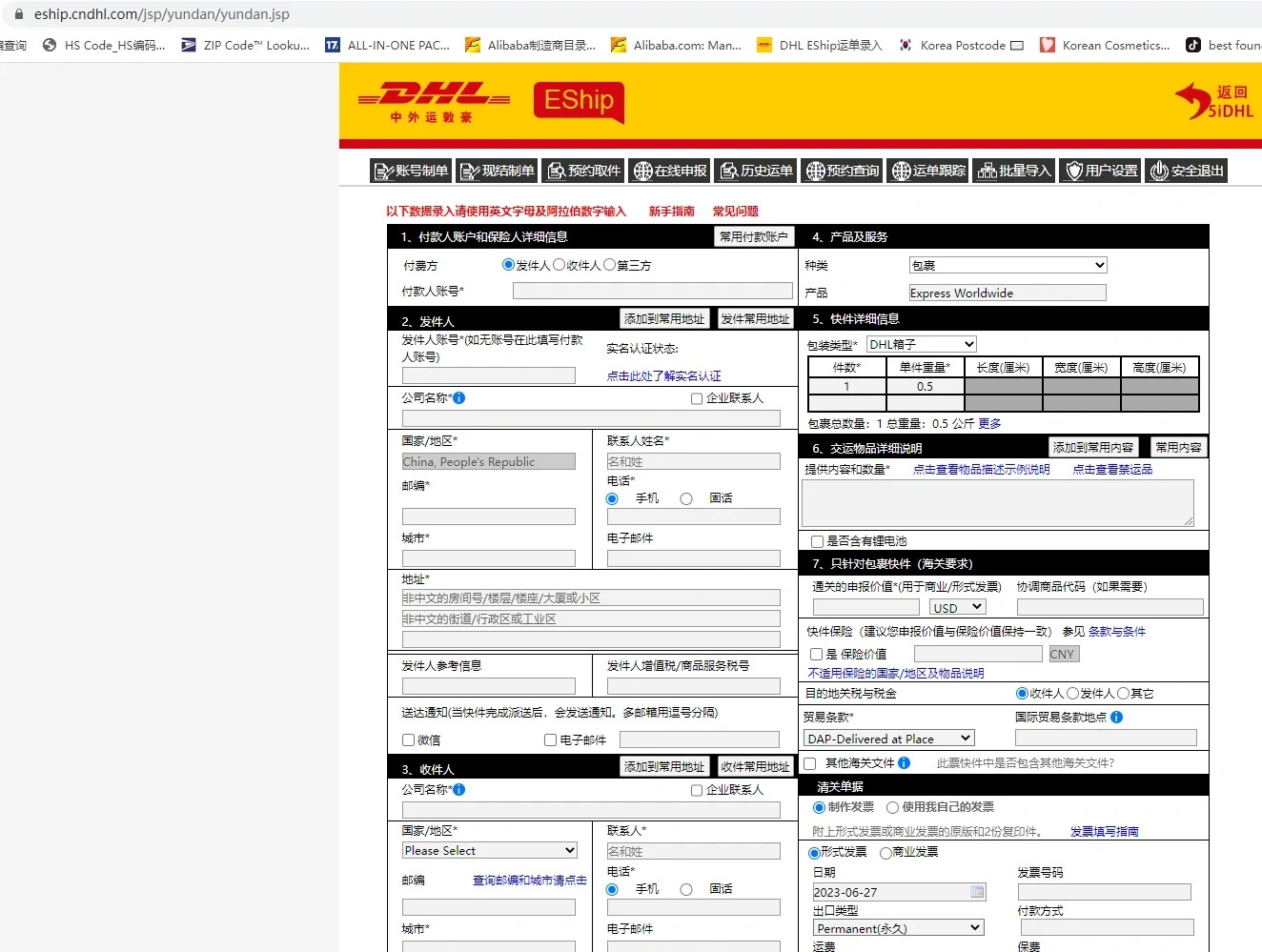
Task: Check 其他海关文件 checkbox
Action: [810, 763]
